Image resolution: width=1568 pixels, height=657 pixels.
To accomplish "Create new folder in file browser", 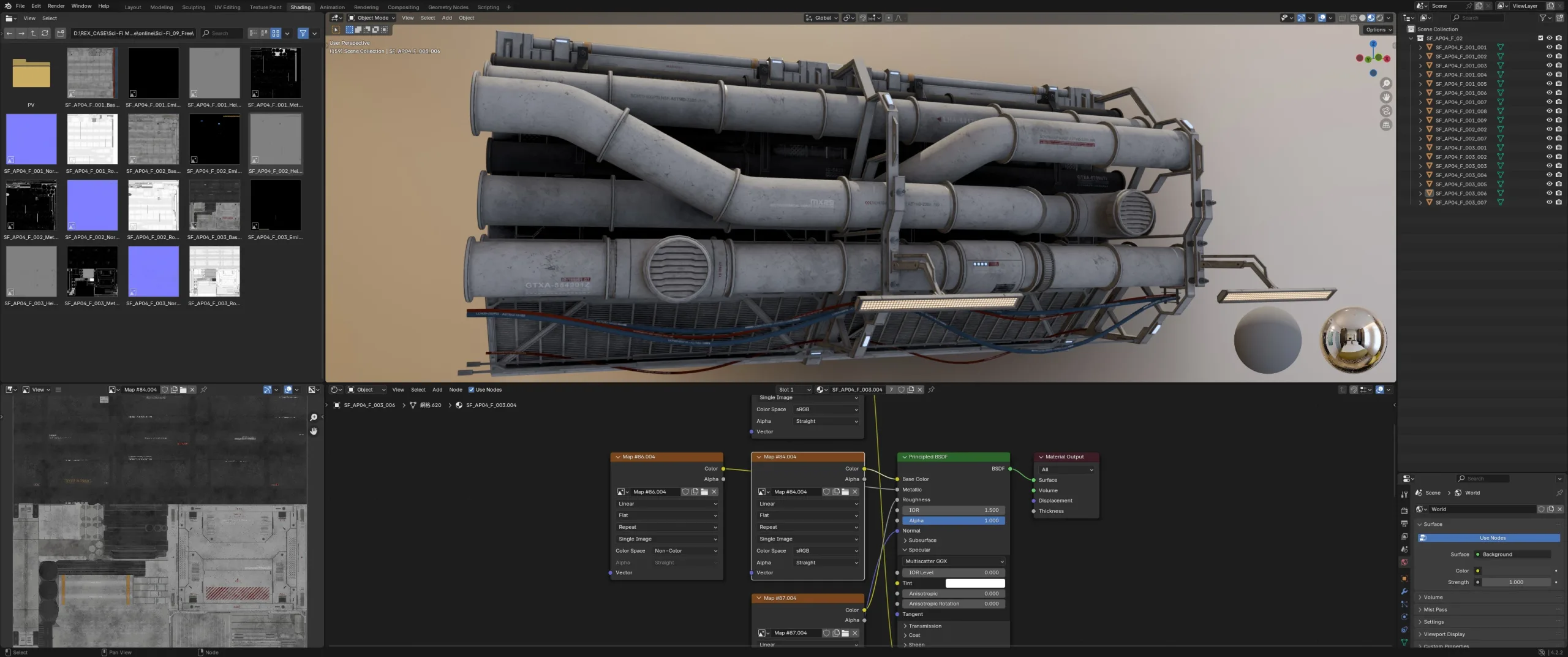I will (x=61, y=33).
